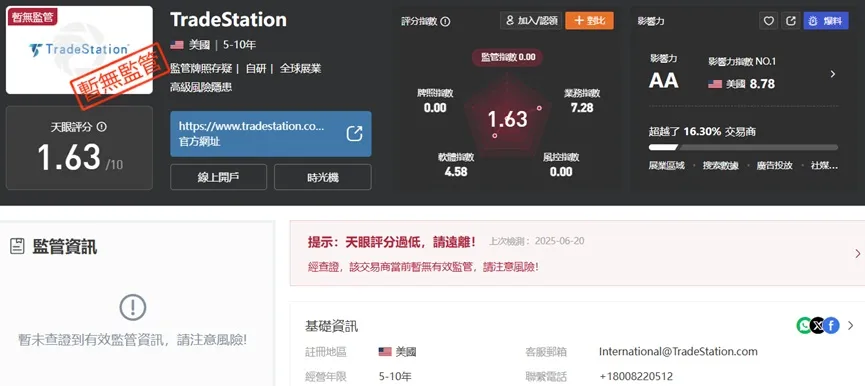The width and height of the screenshot is (865, 386).
Task: Click the 全球展業 tag
Action: [x=300, y=68]
